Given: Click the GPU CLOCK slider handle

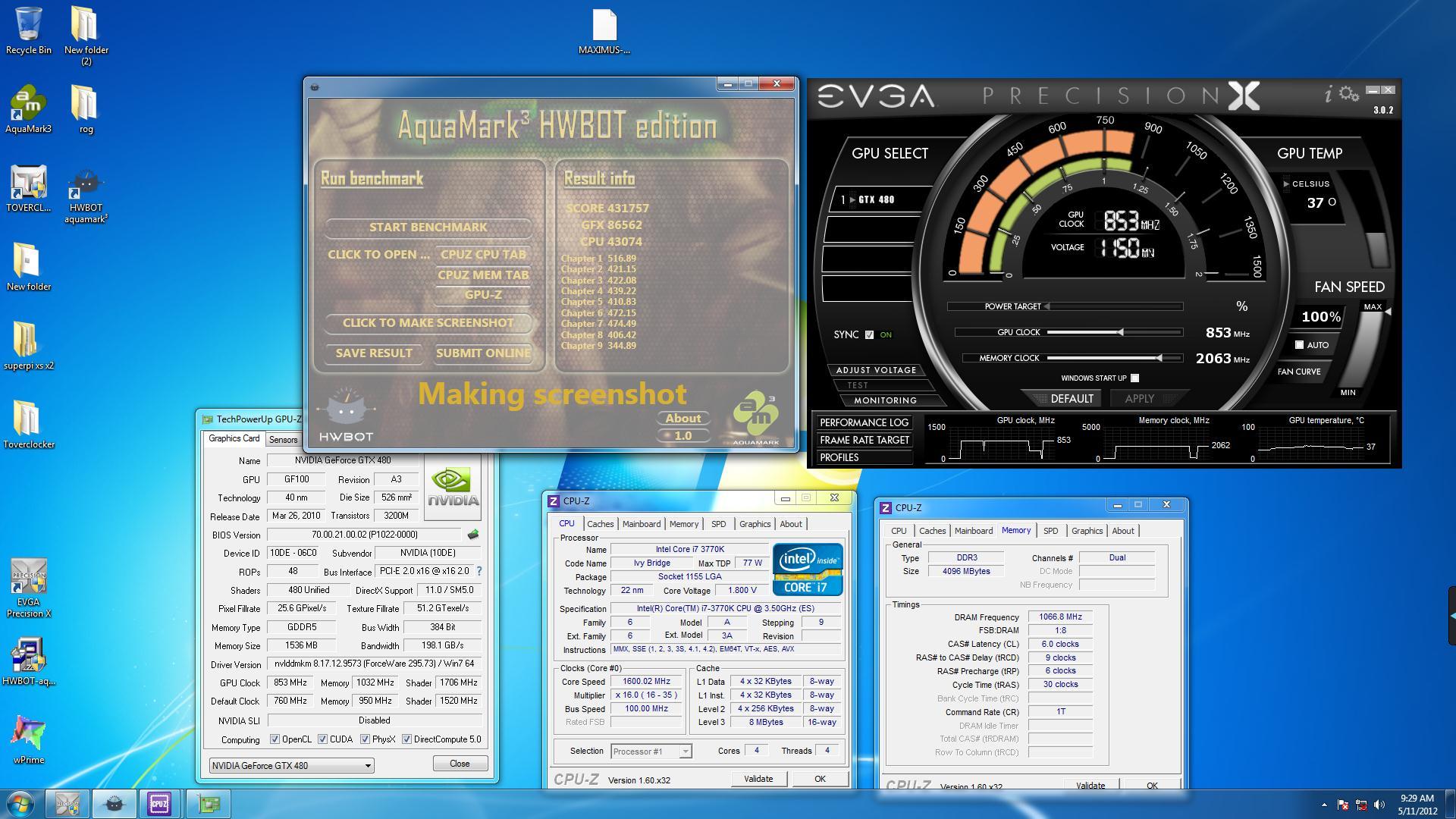Looking at the screenshot, I should tap(1120, 332).
